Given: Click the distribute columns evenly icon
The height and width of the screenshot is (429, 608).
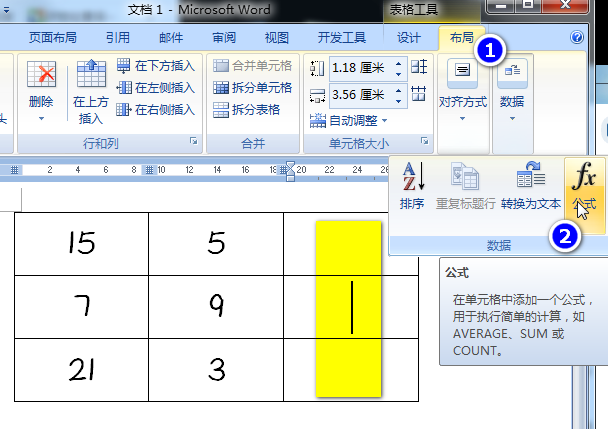Looking at the screenshot, I should pyautogui.click(x=419, y=94).
